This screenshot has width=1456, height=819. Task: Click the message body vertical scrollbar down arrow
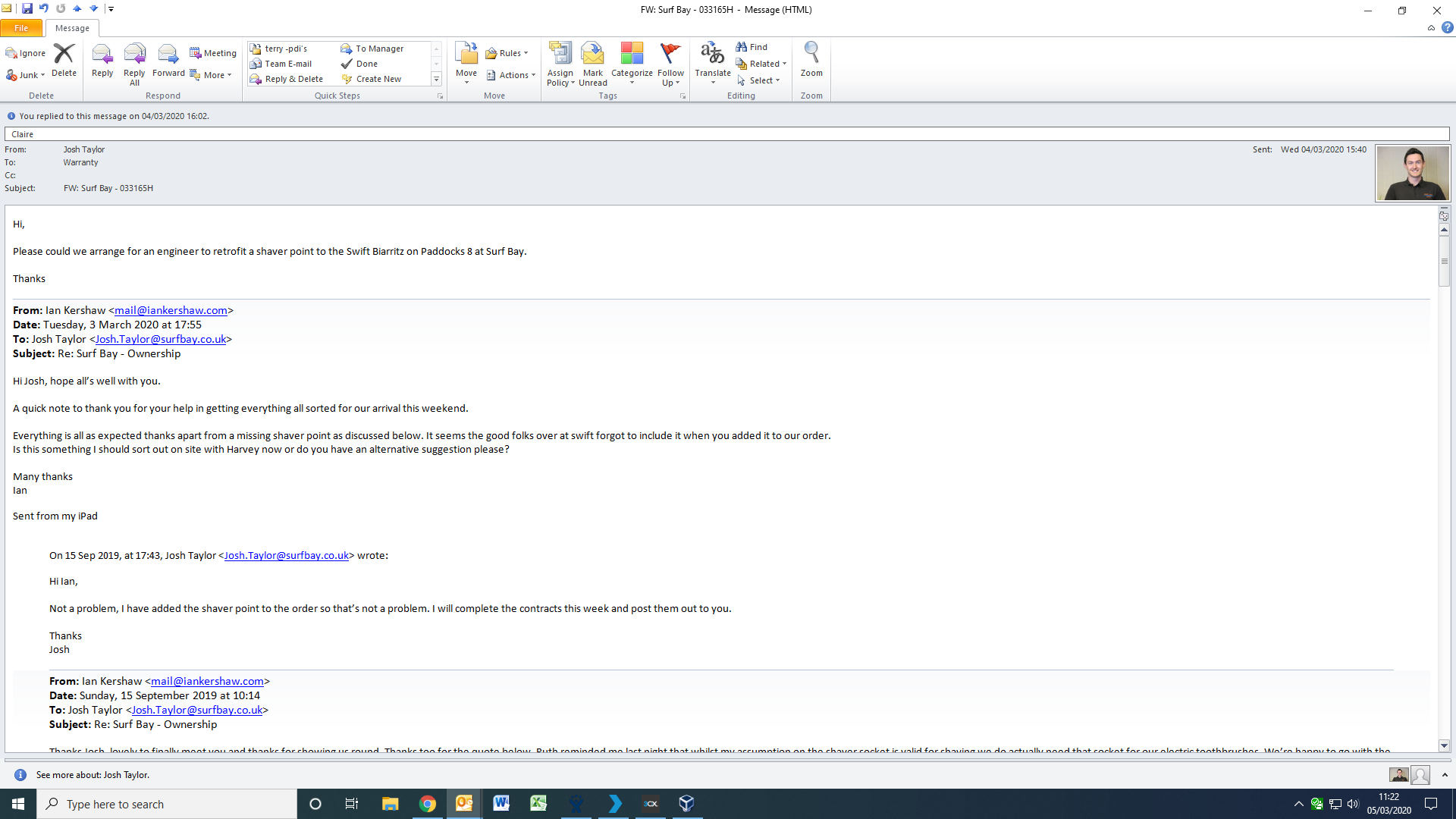click(1444, 745)
